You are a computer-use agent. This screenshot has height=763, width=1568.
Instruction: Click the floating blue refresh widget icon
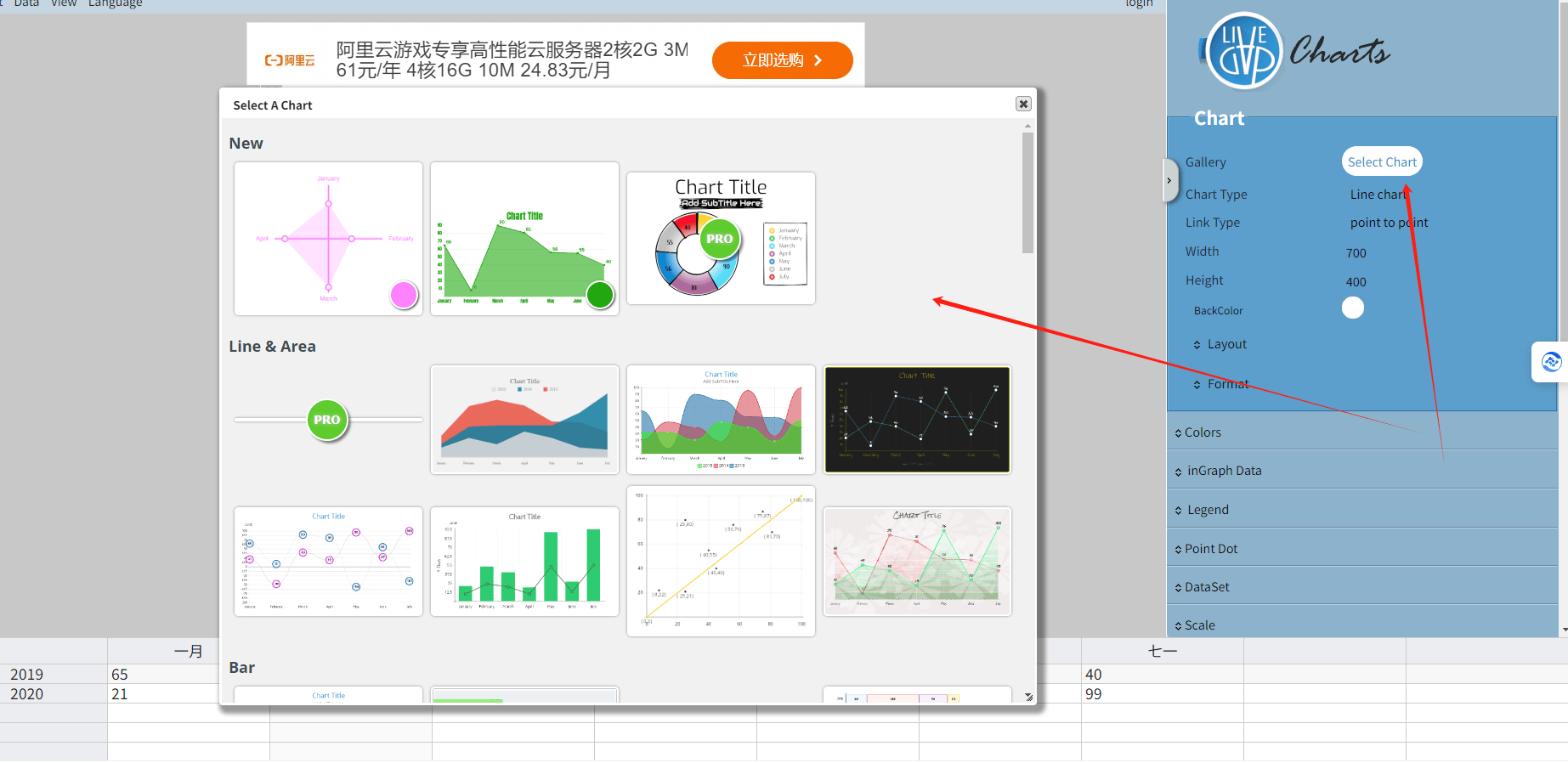point(1551,362)
